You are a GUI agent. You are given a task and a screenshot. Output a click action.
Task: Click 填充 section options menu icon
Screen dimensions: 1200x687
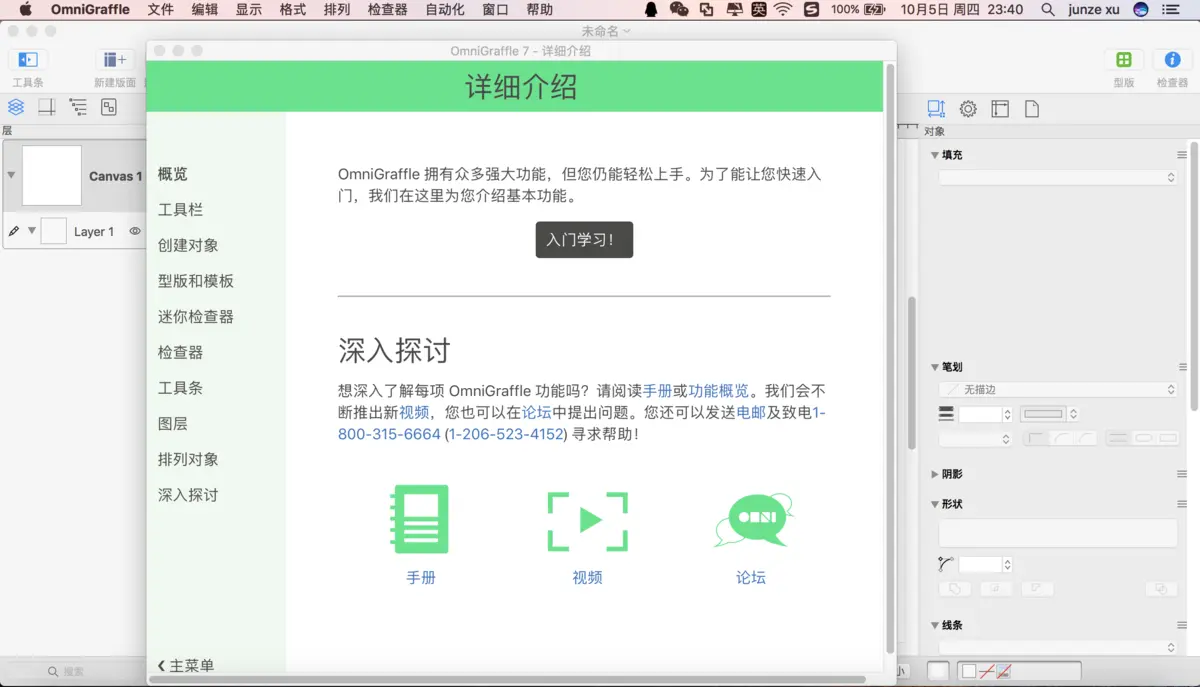click(1182, 155)
